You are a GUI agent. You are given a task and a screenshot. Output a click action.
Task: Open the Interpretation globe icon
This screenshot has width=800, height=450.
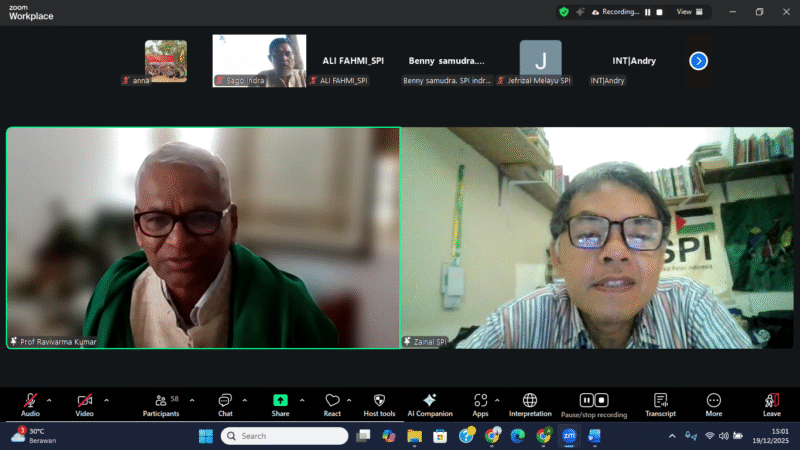530,401
